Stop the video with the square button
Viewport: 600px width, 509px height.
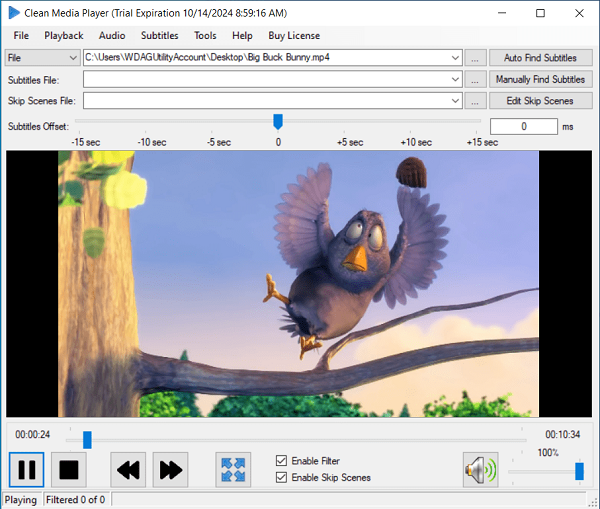click(x=69, y=470)
